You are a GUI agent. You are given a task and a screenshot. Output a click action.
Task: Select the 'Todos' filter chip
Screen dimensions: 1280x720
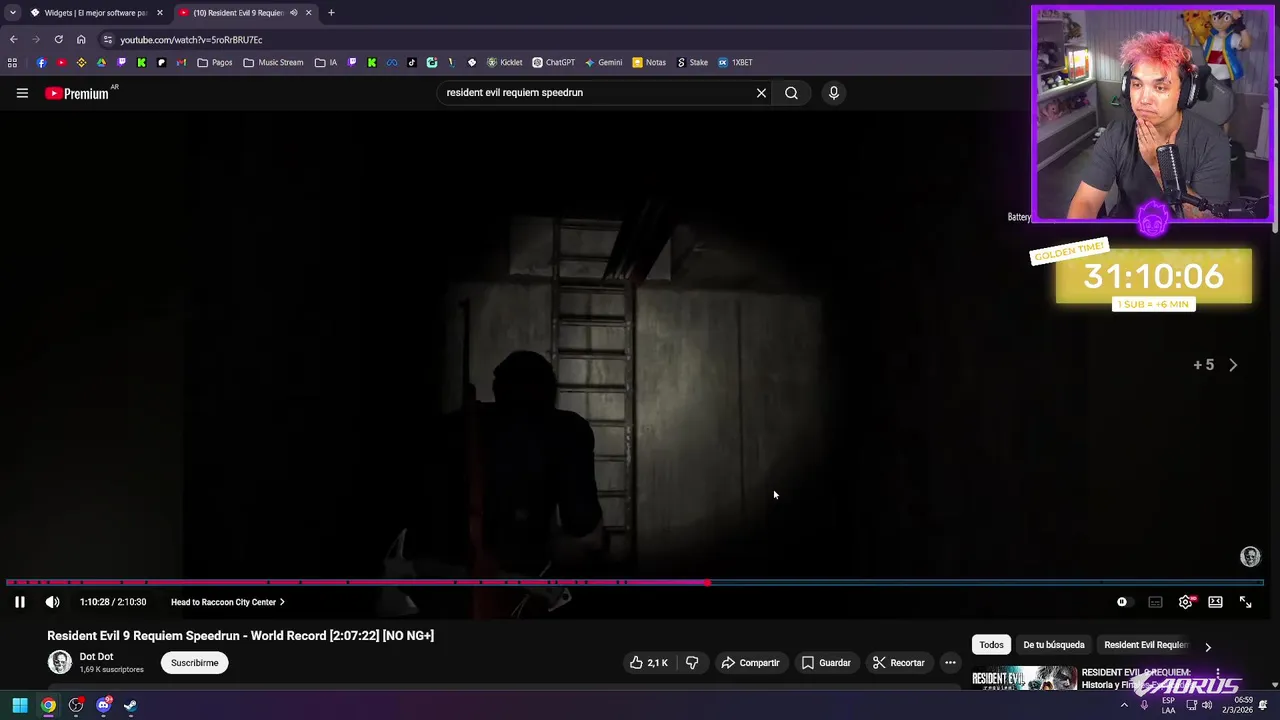[991, 645]
